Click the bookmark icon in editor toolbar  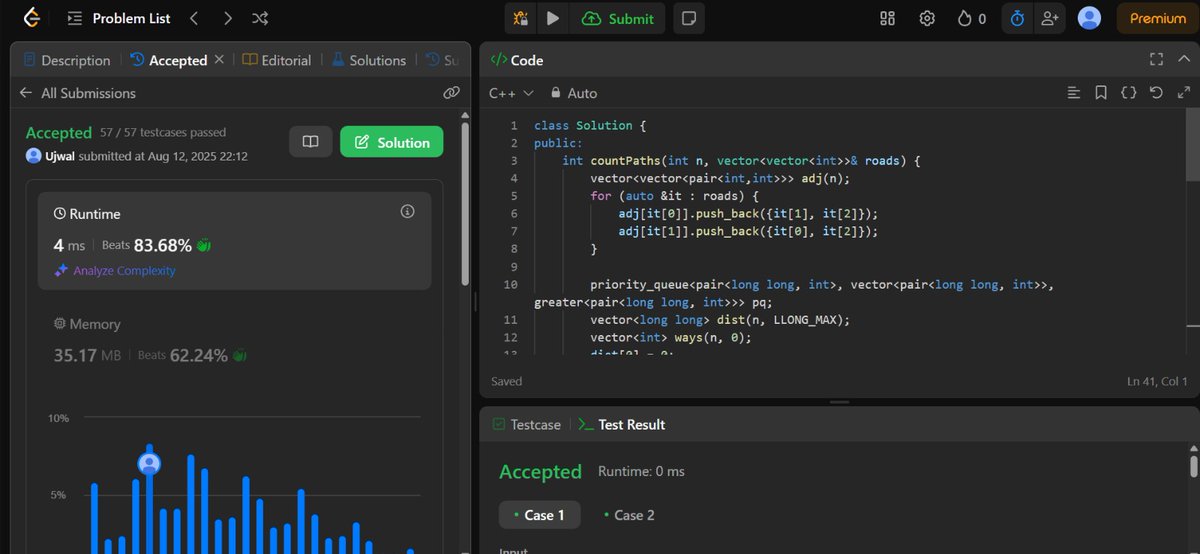coord(1101,93)
